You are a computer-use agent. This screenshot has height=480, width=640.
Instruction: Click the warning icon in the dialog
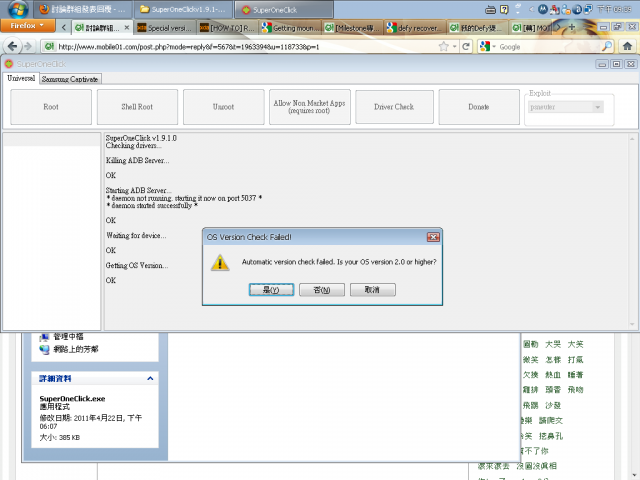(x=220, y=262)
